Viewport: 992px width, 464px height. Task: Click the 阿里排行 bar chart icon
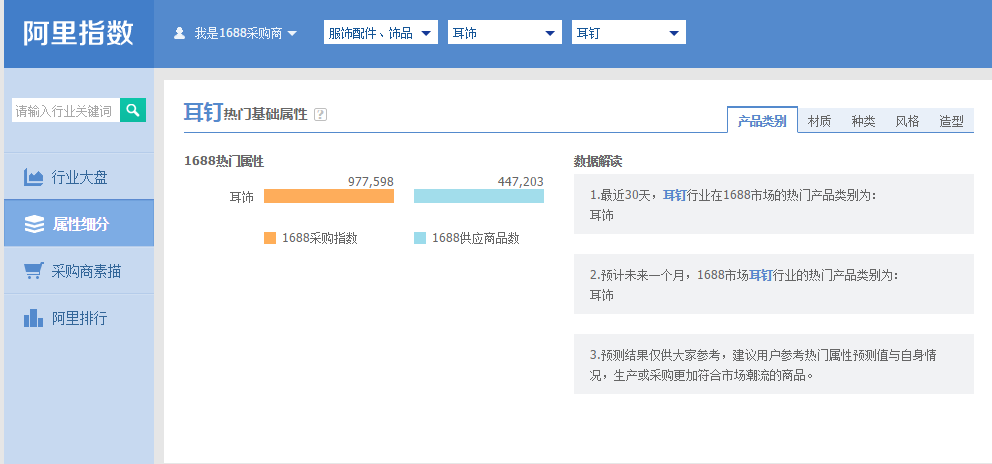[x=34, y=318]
